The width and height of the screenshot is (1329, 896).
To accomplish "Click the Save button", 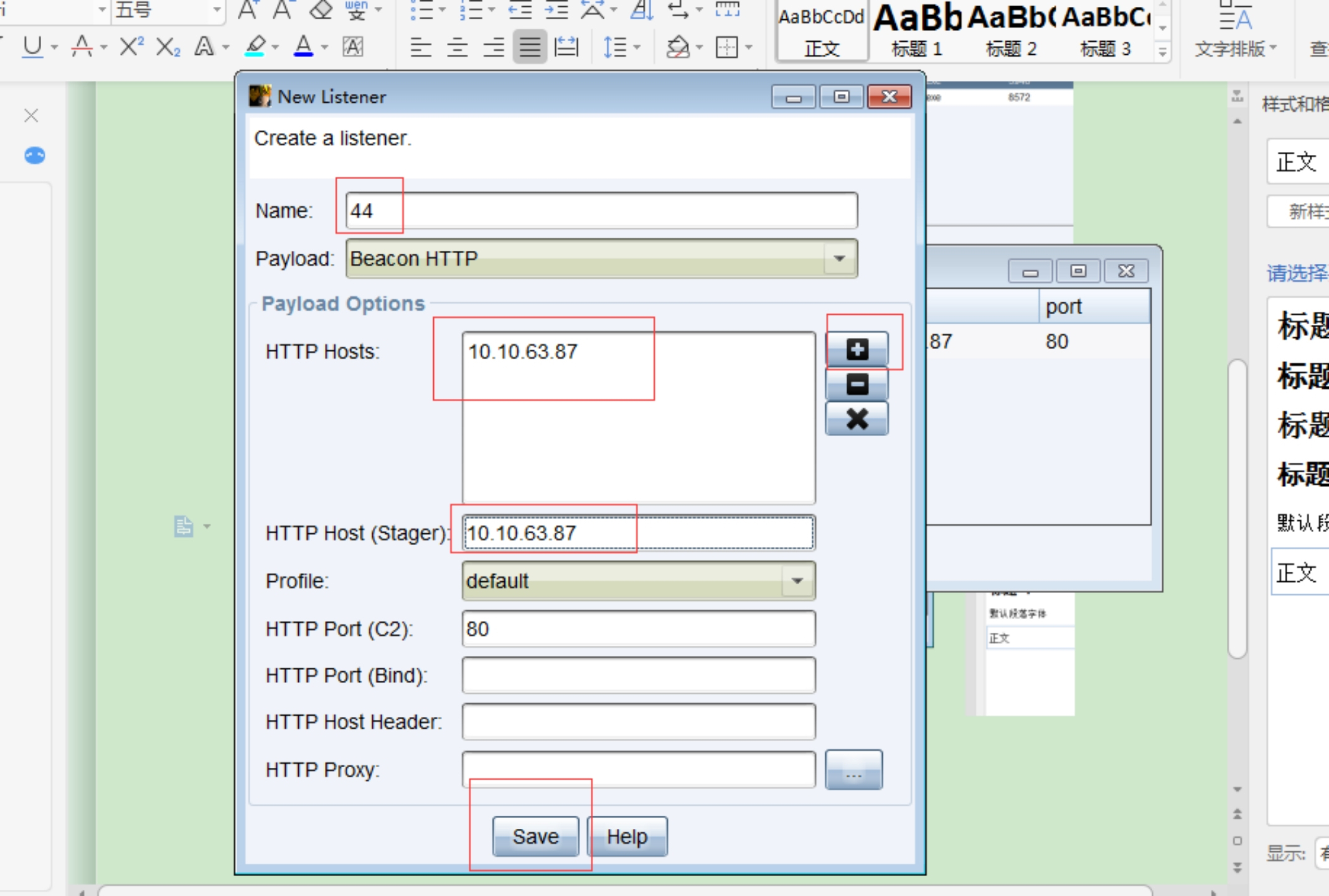I will pos(535,837).
